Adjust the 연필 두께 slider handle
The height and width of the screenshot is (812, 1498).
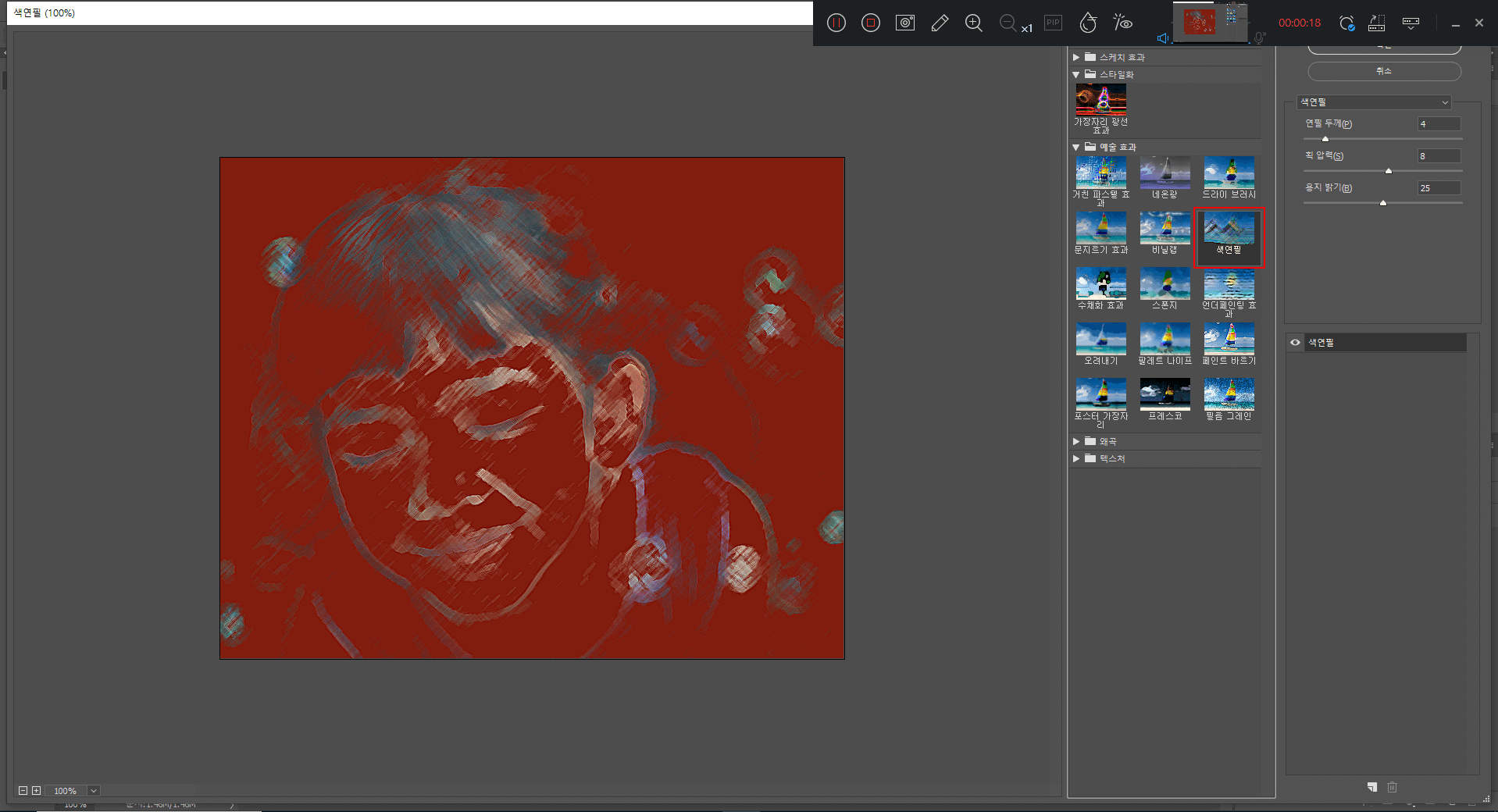[x=1325, y=139]
